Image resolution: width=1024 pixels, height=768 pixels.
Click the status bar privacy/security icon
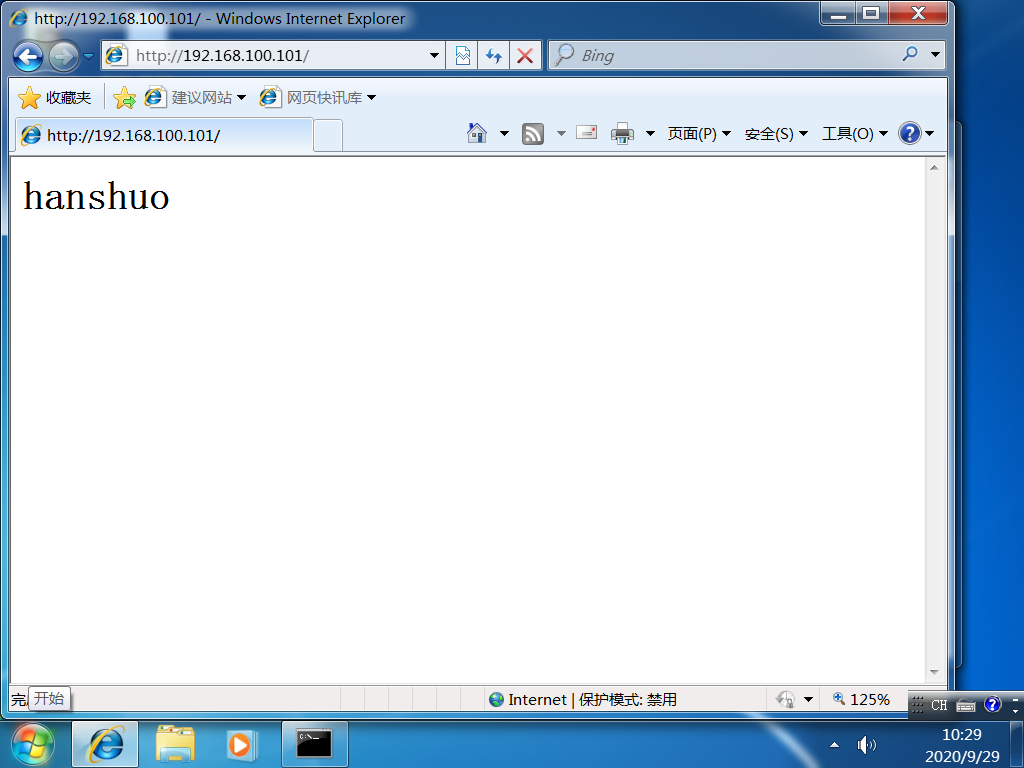point(785,699)
